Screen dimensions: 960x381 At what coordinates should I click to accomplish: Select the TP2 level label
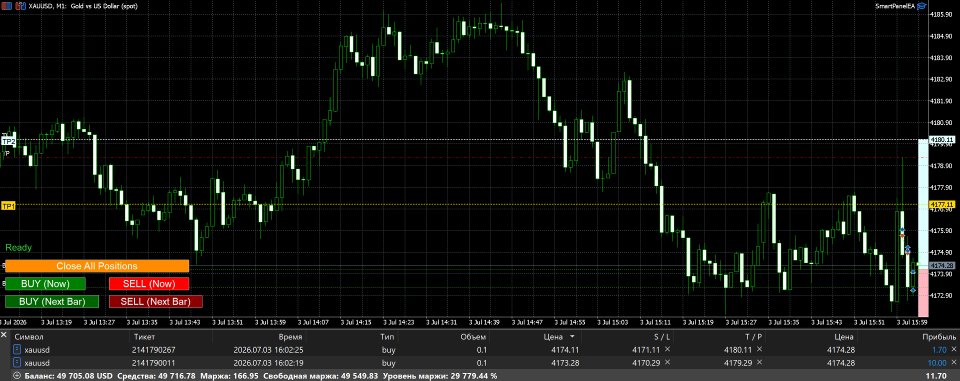[8, 141]
